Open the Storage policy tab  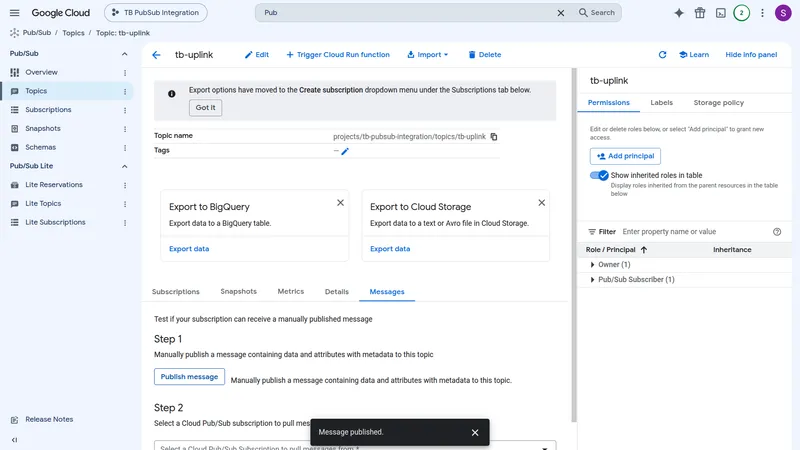coord(718,103)
